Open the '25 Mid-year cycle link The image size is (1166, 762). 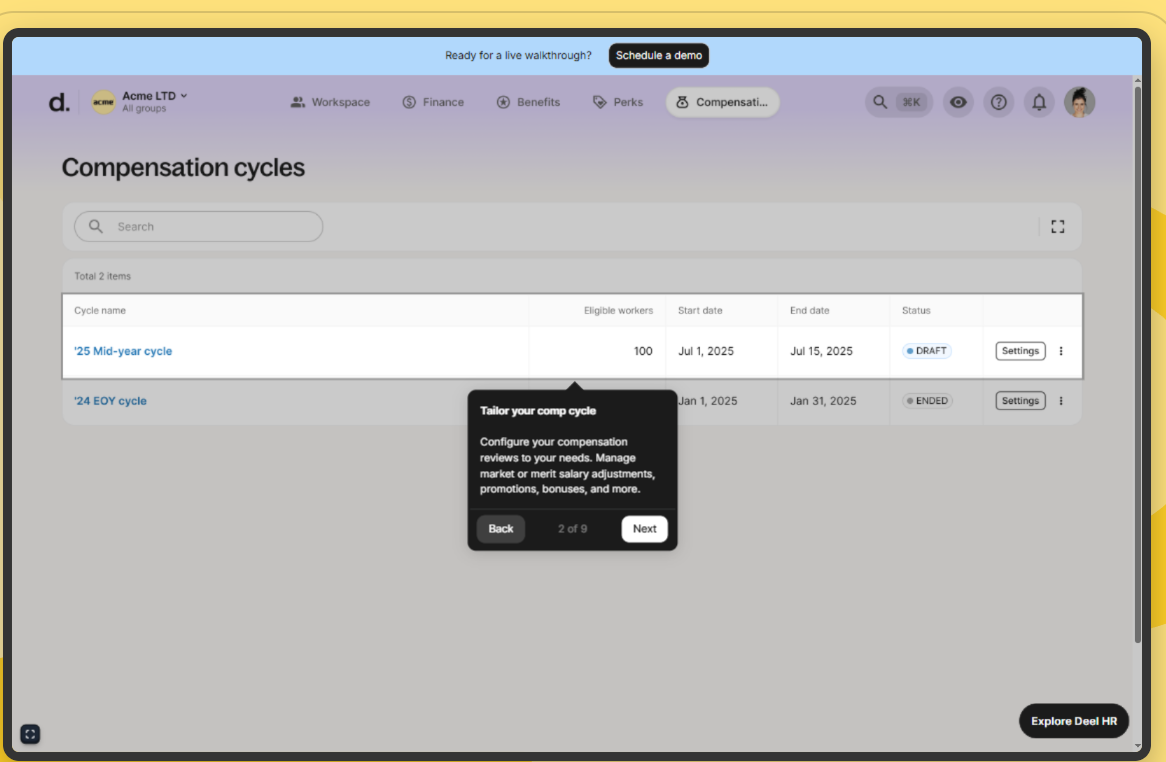123,351
